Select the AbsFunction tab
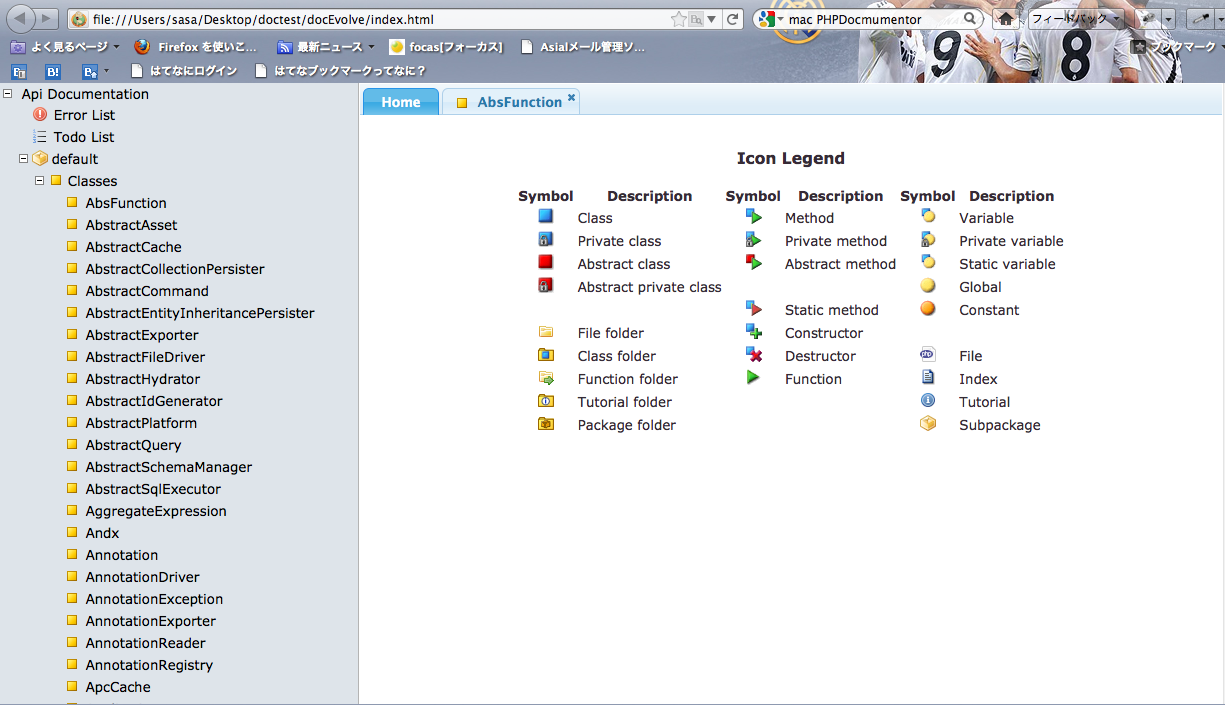This screenshot has height=705, width=1225. (519, 102)
